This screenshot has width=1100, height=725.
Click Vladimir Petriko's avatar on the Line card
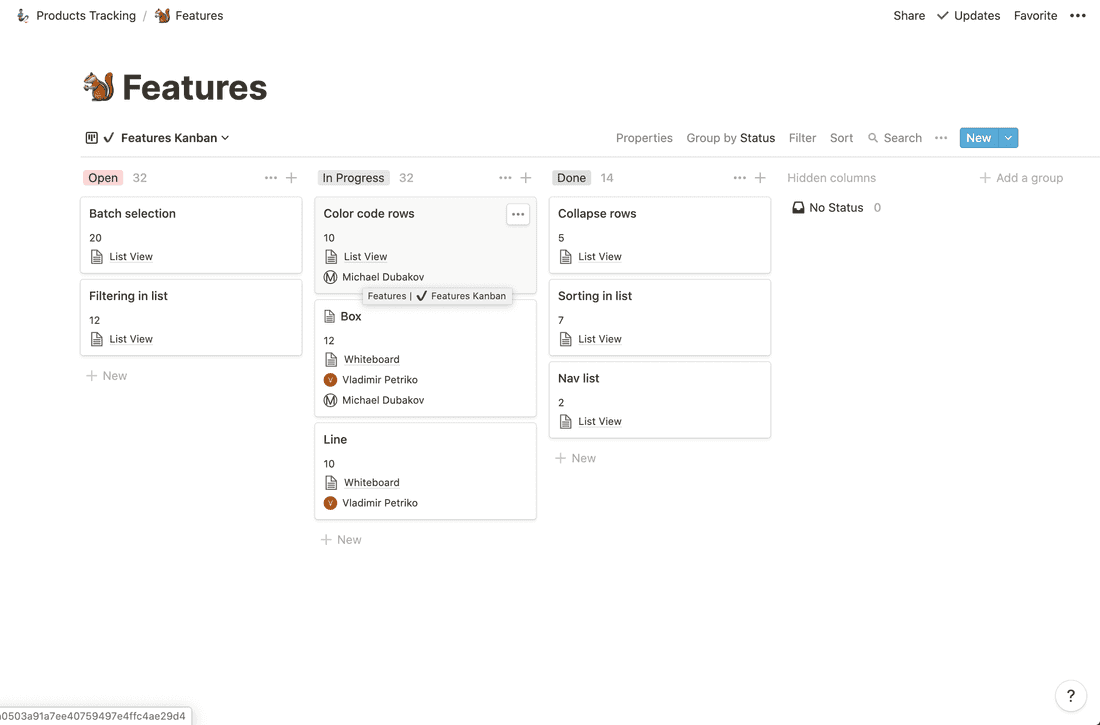click(x=330, y=502)
